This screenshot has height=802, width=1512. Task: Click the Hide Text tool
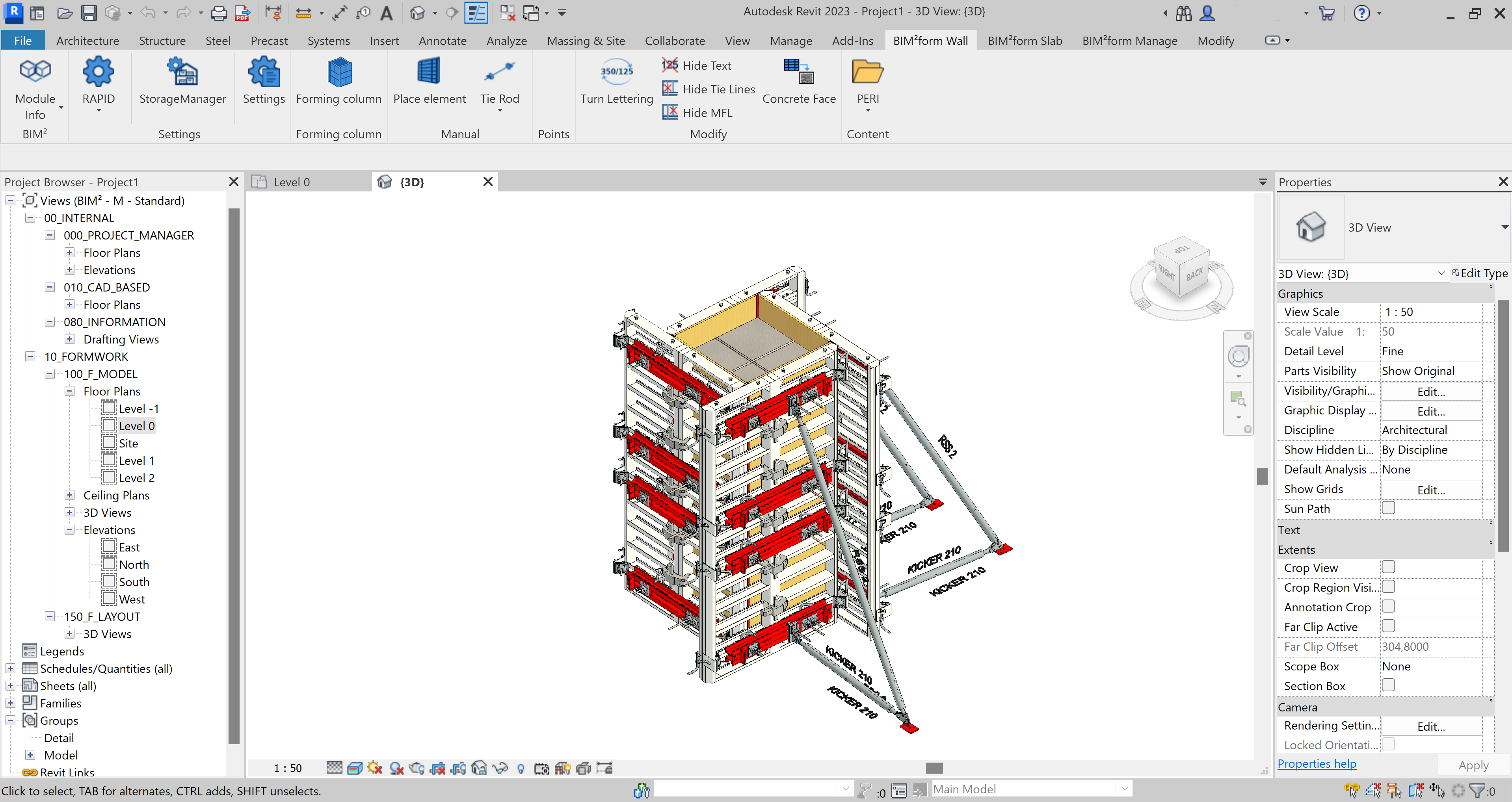pos(697,65)
